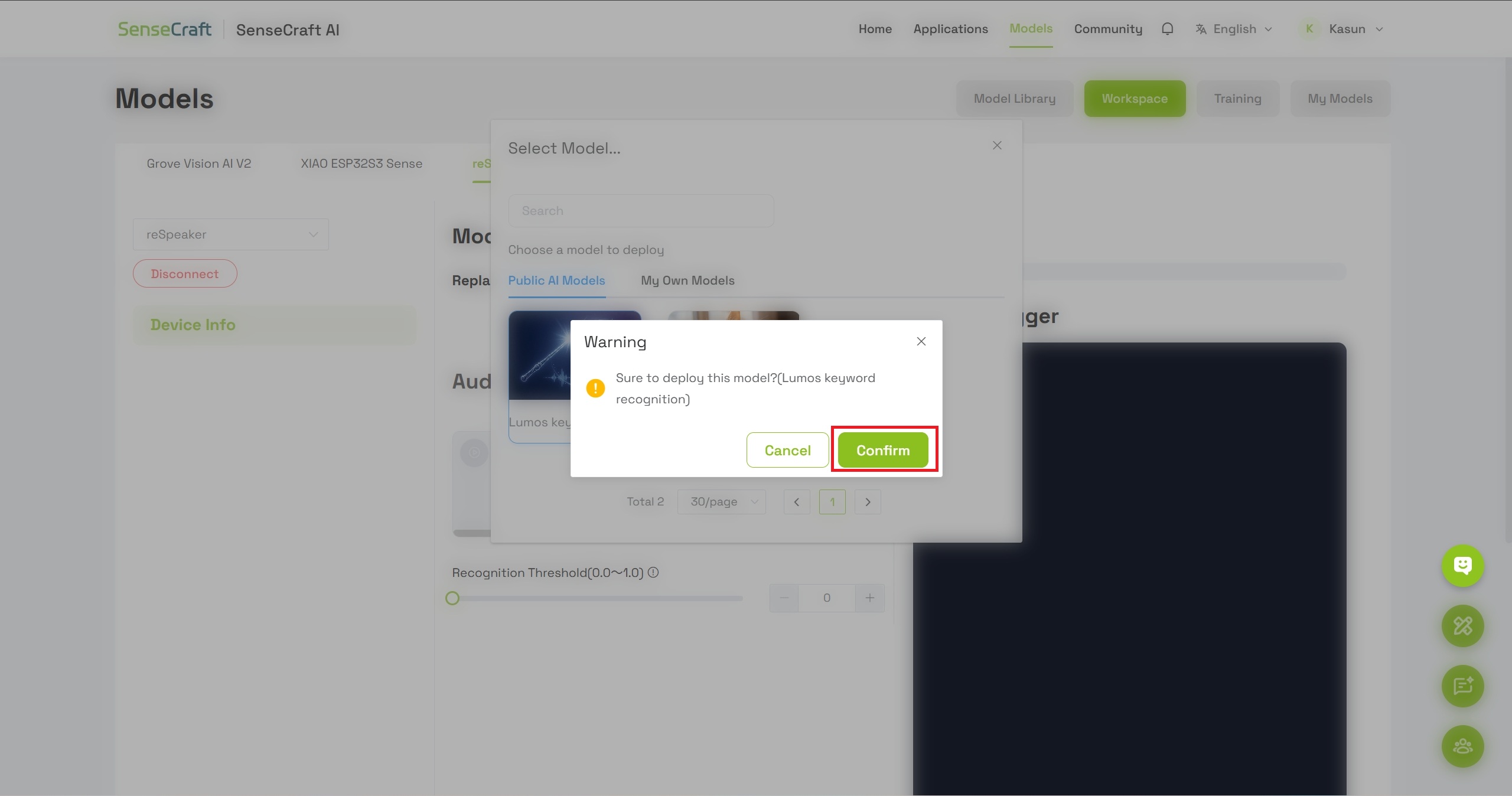Expand the English language dropdown

[x=1234, y=29]
